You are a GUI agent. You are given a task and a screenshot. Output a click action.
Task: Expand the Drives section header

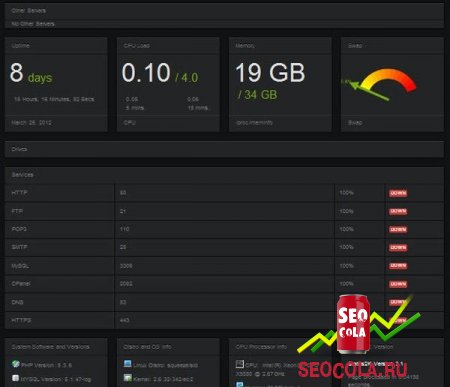point(224,149)
